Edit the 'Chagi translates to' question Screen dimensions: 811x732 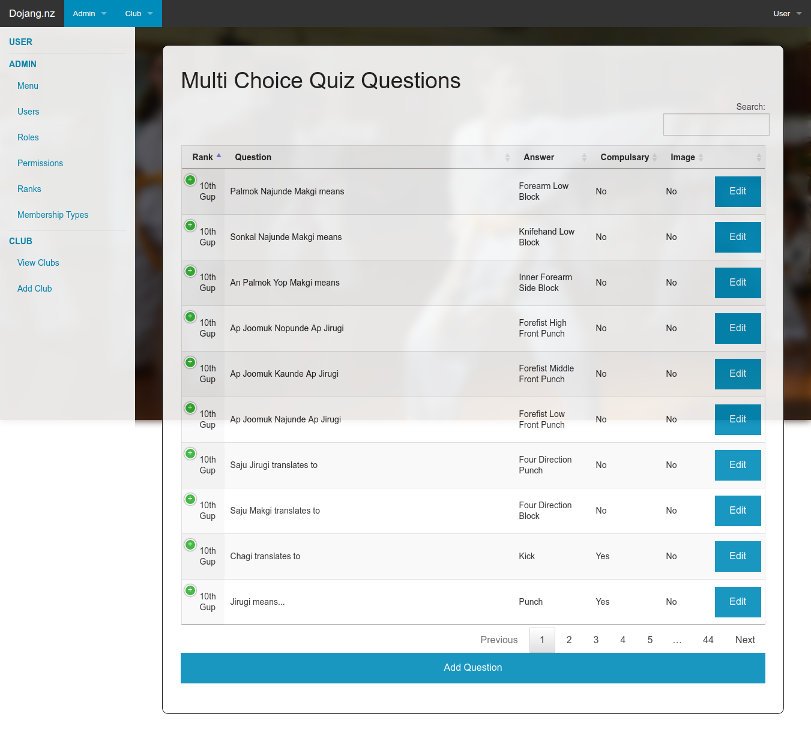click(737, 556)
